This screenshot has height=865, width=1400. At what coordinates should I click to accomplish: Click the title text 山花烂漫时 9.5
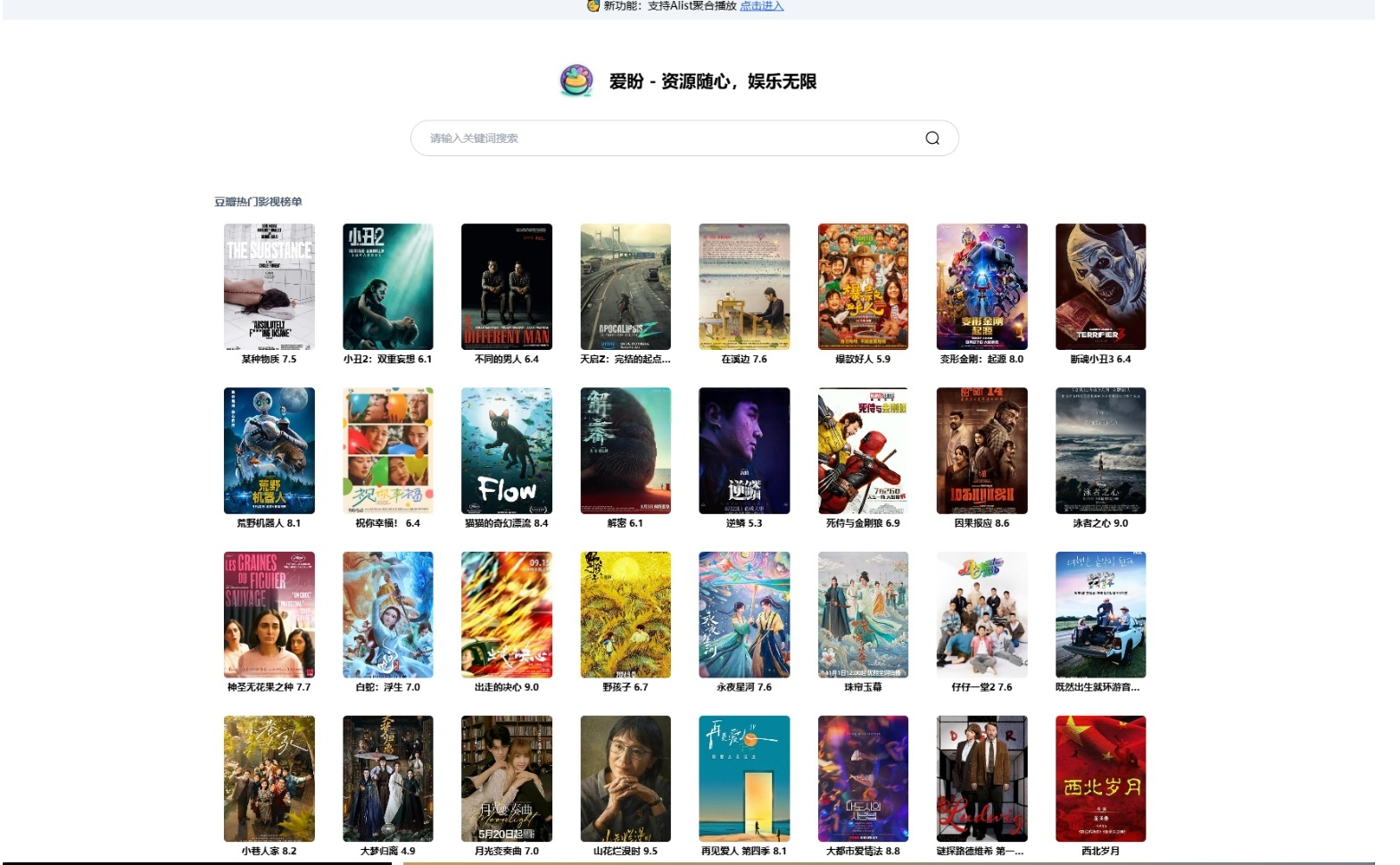point(625,851)
